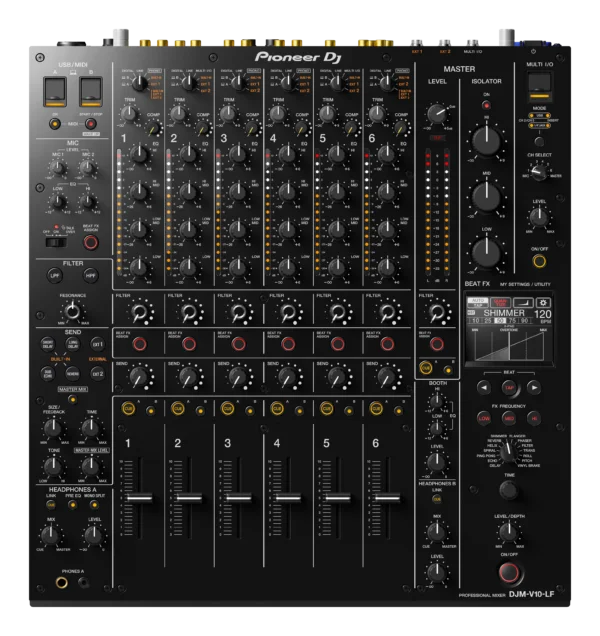Image resolution: width=600 pixels, height=636 pixels.
Task: Click the Isolator MID knob
Action: (x=486, y=197)
